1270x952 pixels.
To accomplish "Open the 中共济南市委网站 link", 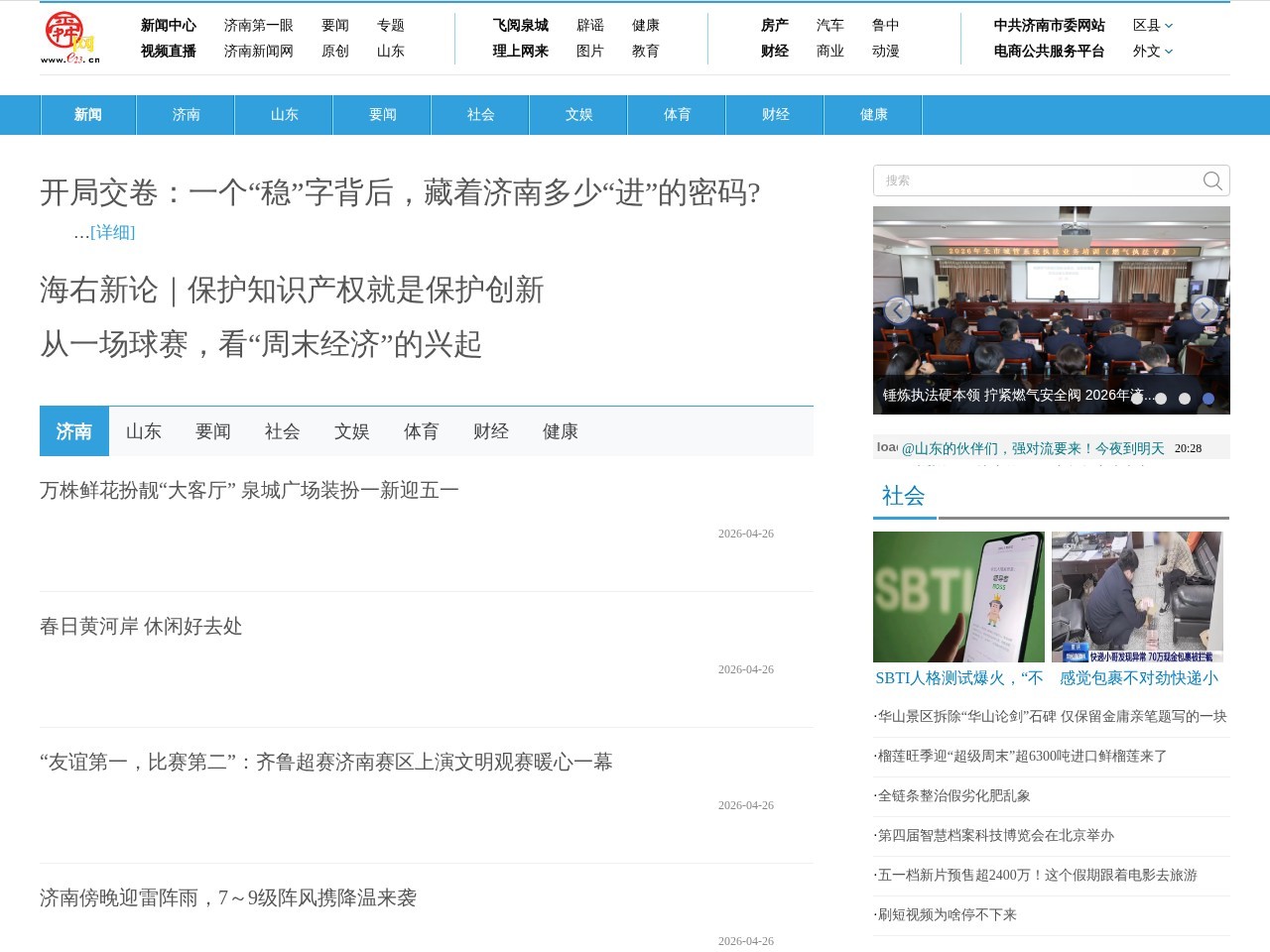I will click(x=1047, y=27).
